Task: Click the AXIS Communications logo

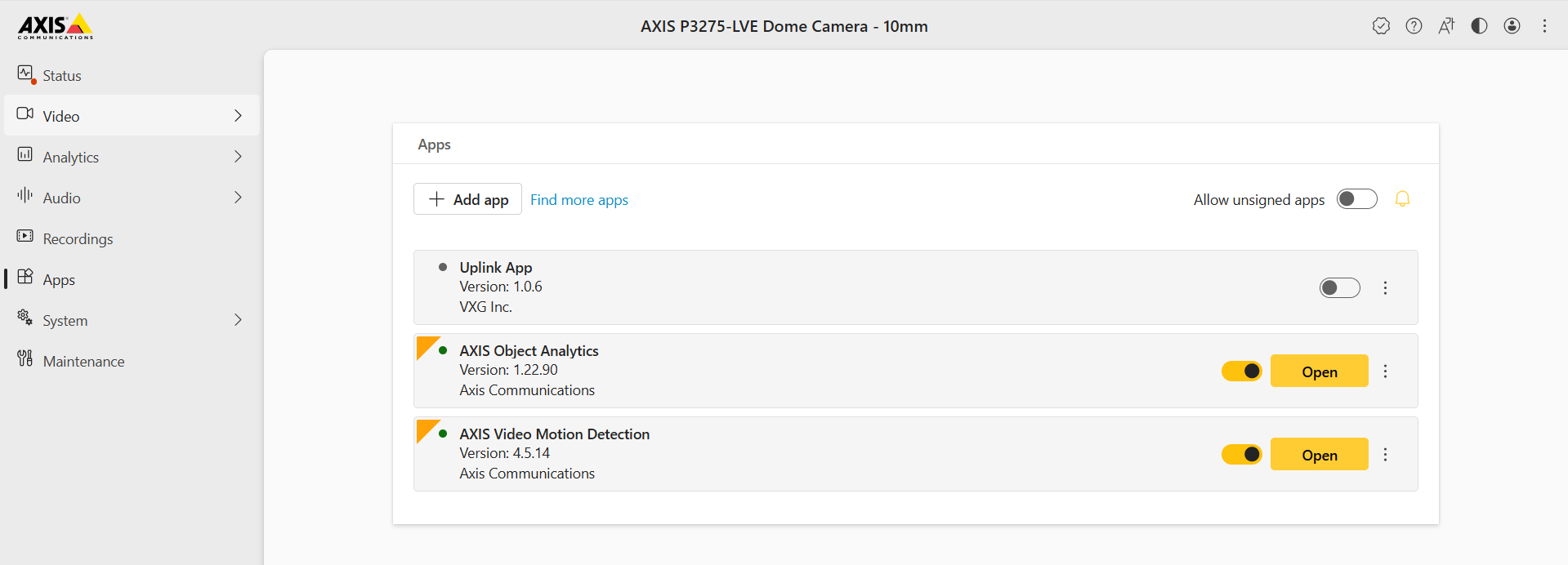Action: click(x=56, y=26)
